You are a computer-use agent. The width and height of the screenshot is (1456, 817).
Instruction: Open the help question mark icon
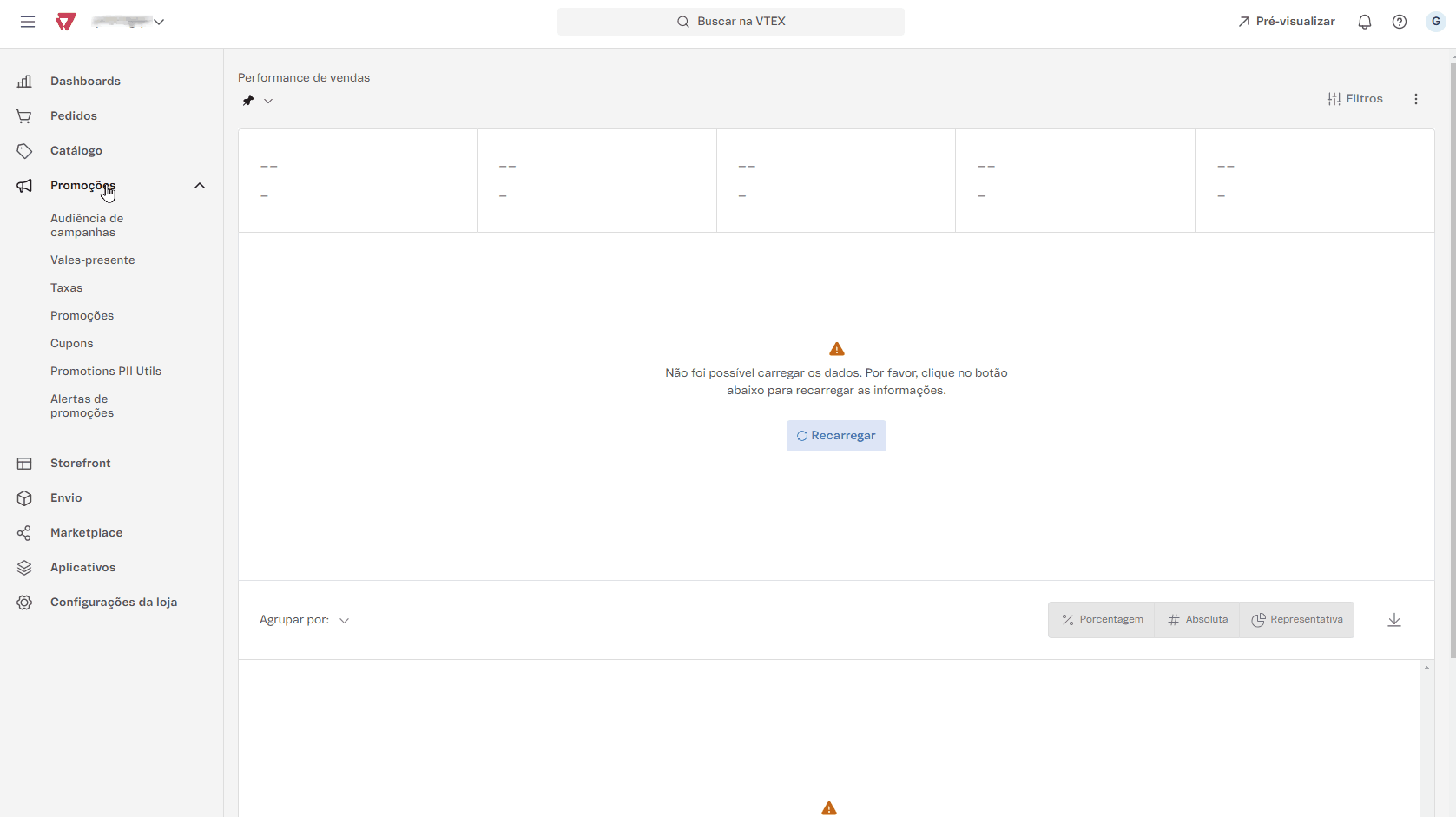tap(1399, 22)
